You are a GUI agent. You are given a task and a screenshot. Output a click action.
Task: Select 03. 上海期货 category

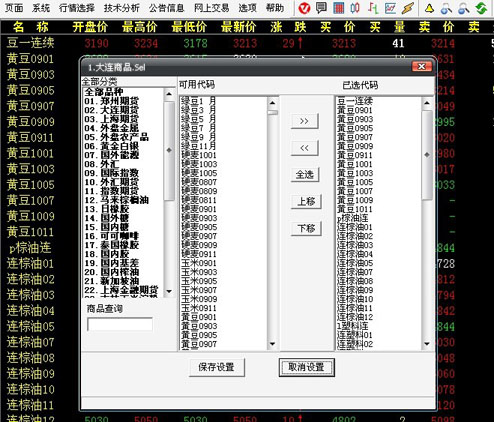(x=112, y=119)
